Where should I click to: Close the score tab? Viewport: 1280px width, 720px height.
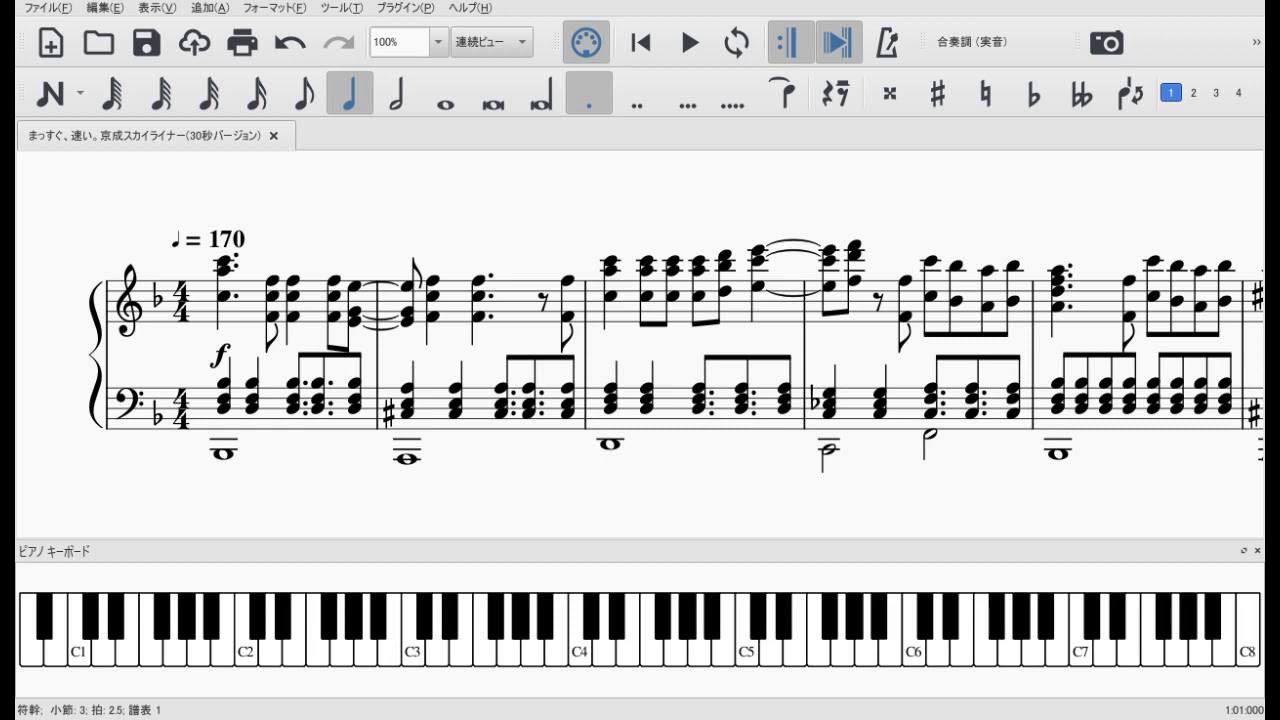(274, 135)
